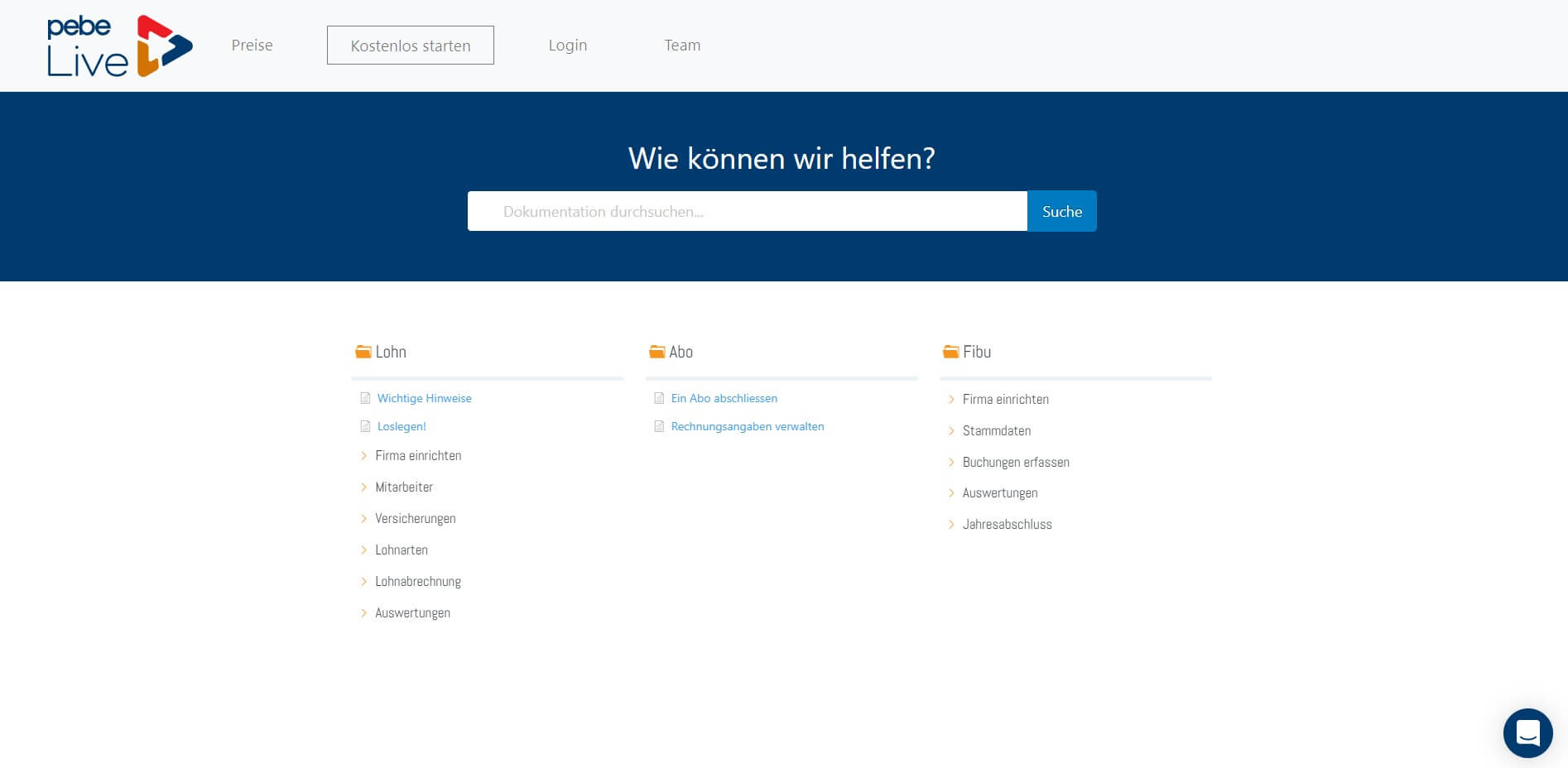Open the Lohn category heading

[391, 352]
